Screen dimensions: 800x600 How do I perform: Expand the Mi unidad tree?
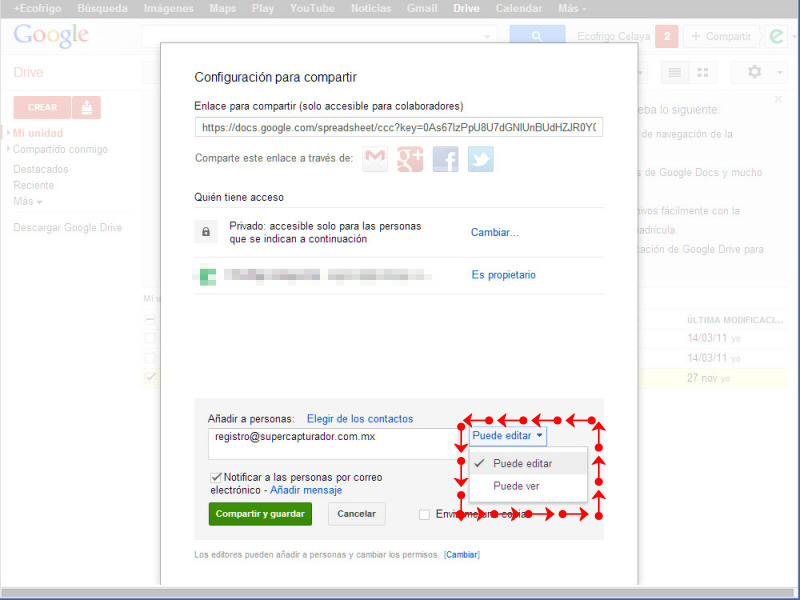[8, 133]
